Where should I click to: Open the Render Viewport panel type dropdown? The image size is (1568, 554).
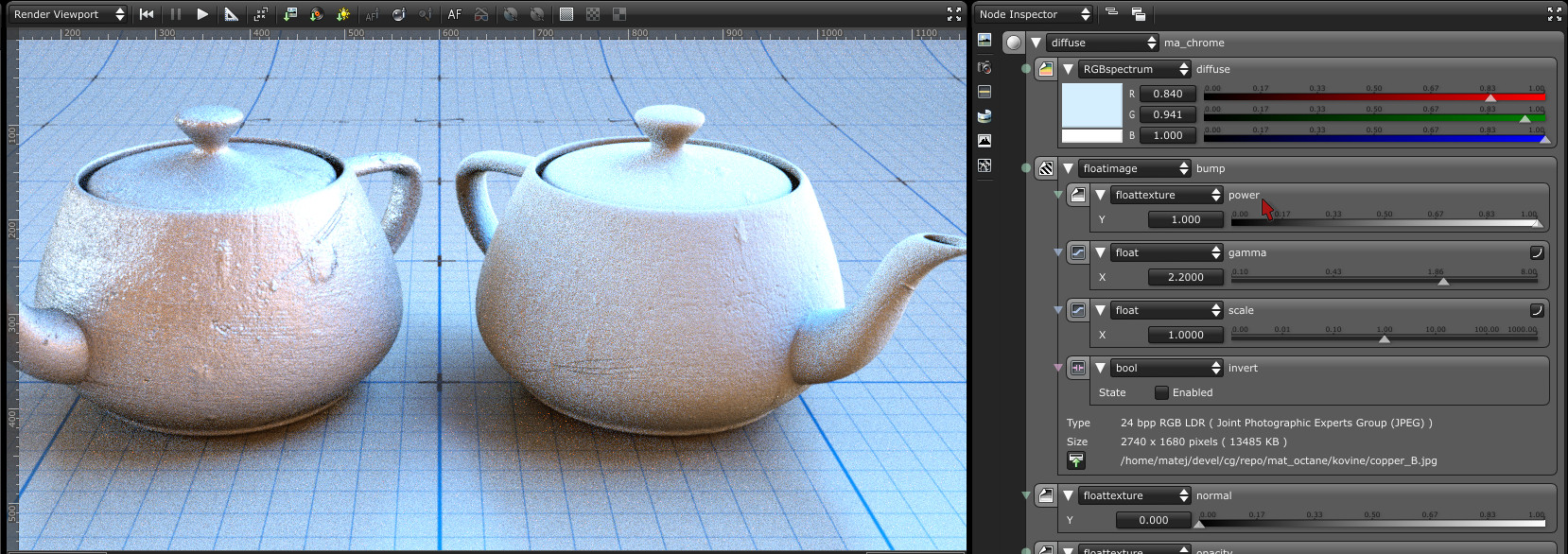coord(69,14)
